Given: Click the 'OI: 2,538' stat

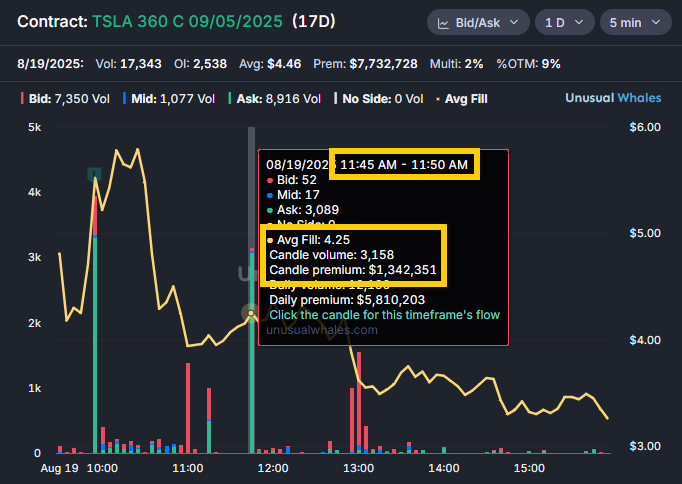Looking at the screenshot, I should (x=201, y=64).
